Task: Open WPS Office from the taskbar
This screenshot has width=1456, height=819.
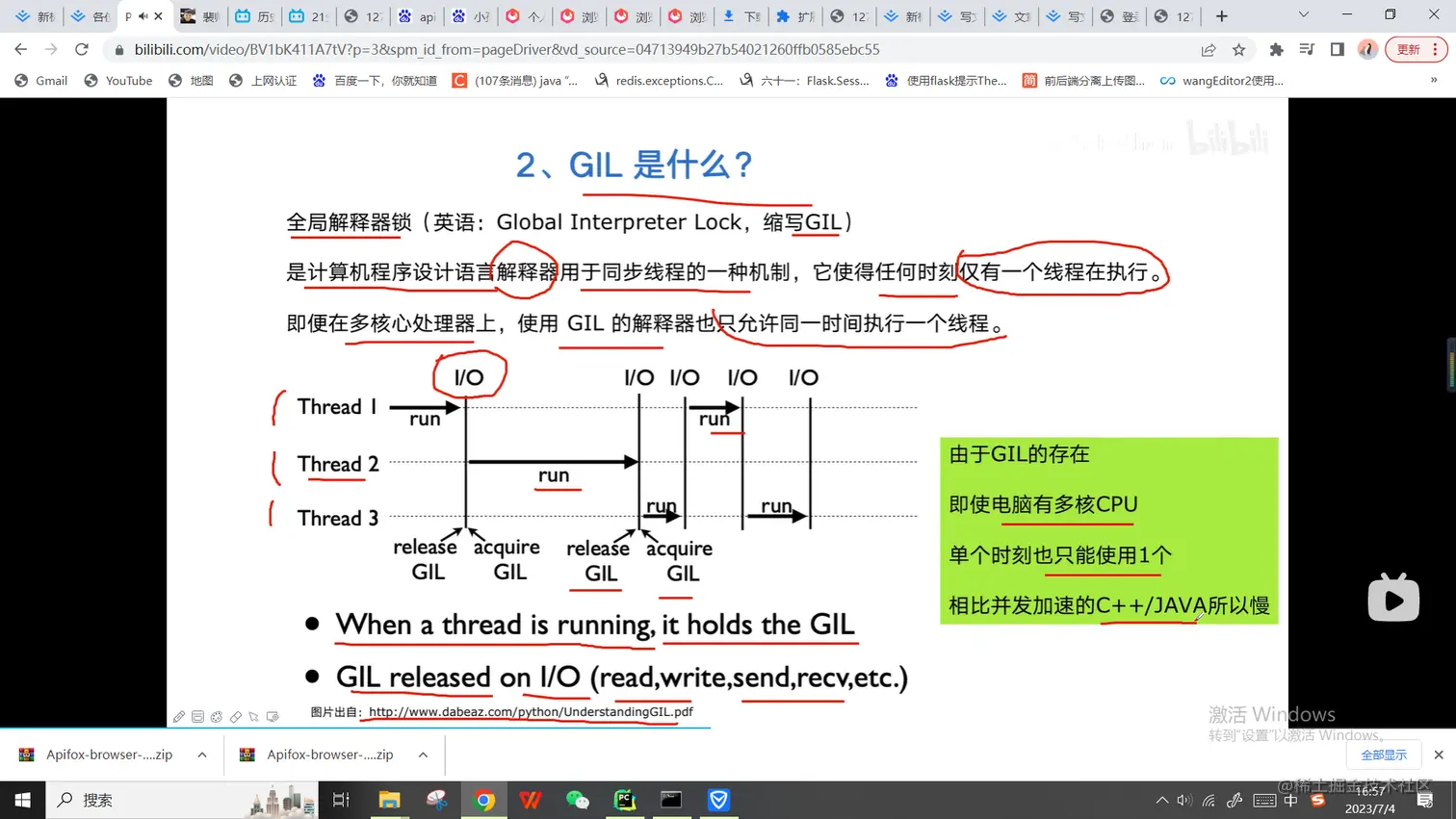Action: tap(531, 800)
